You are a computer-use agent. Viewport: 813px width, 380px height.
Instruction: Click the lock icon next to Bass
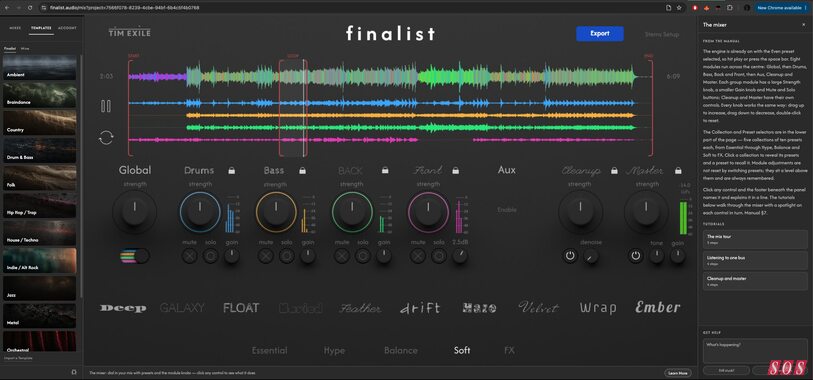[302, 171]
